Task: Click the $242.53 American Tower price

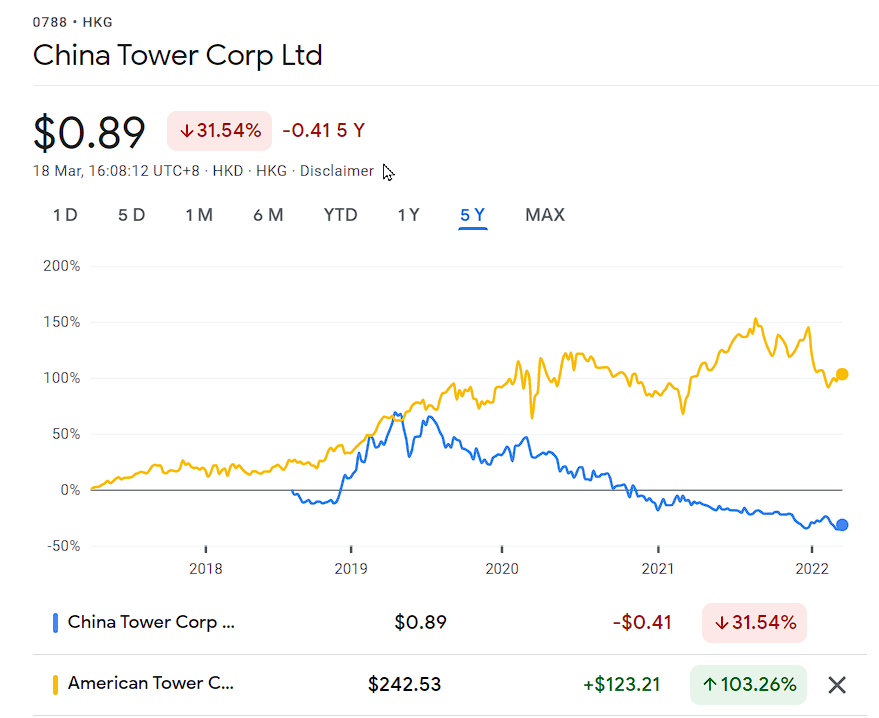Action: (x=404, y=684)
